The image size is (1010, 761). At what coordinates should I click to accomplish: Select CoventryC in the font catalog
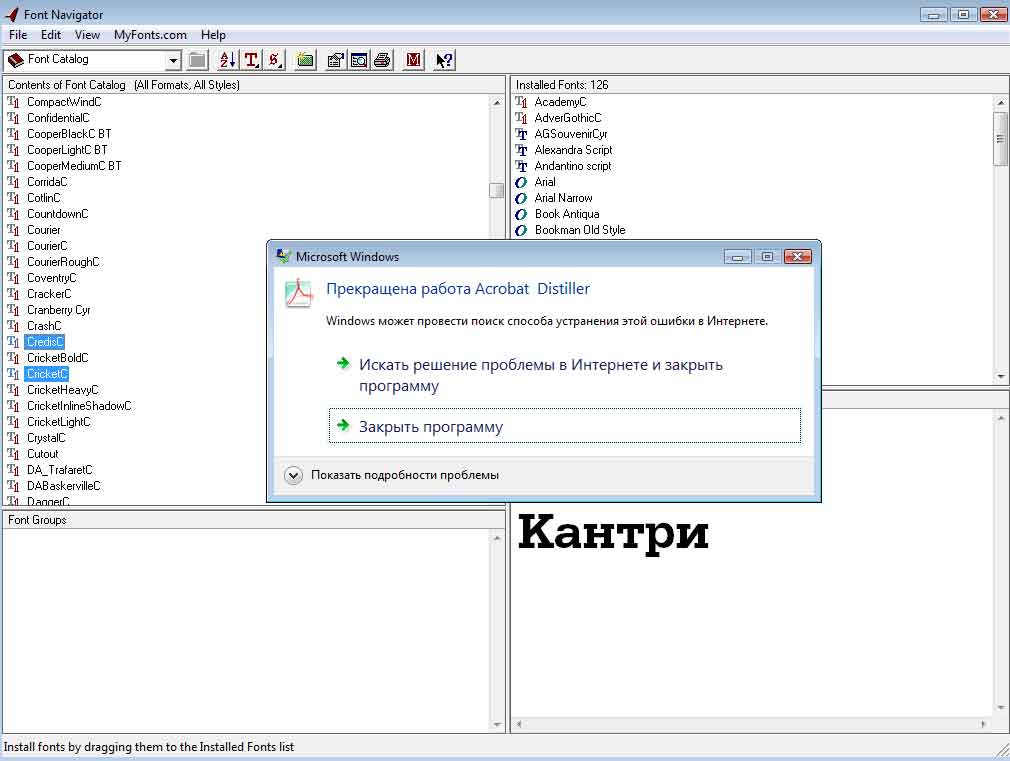click(51, 278)
